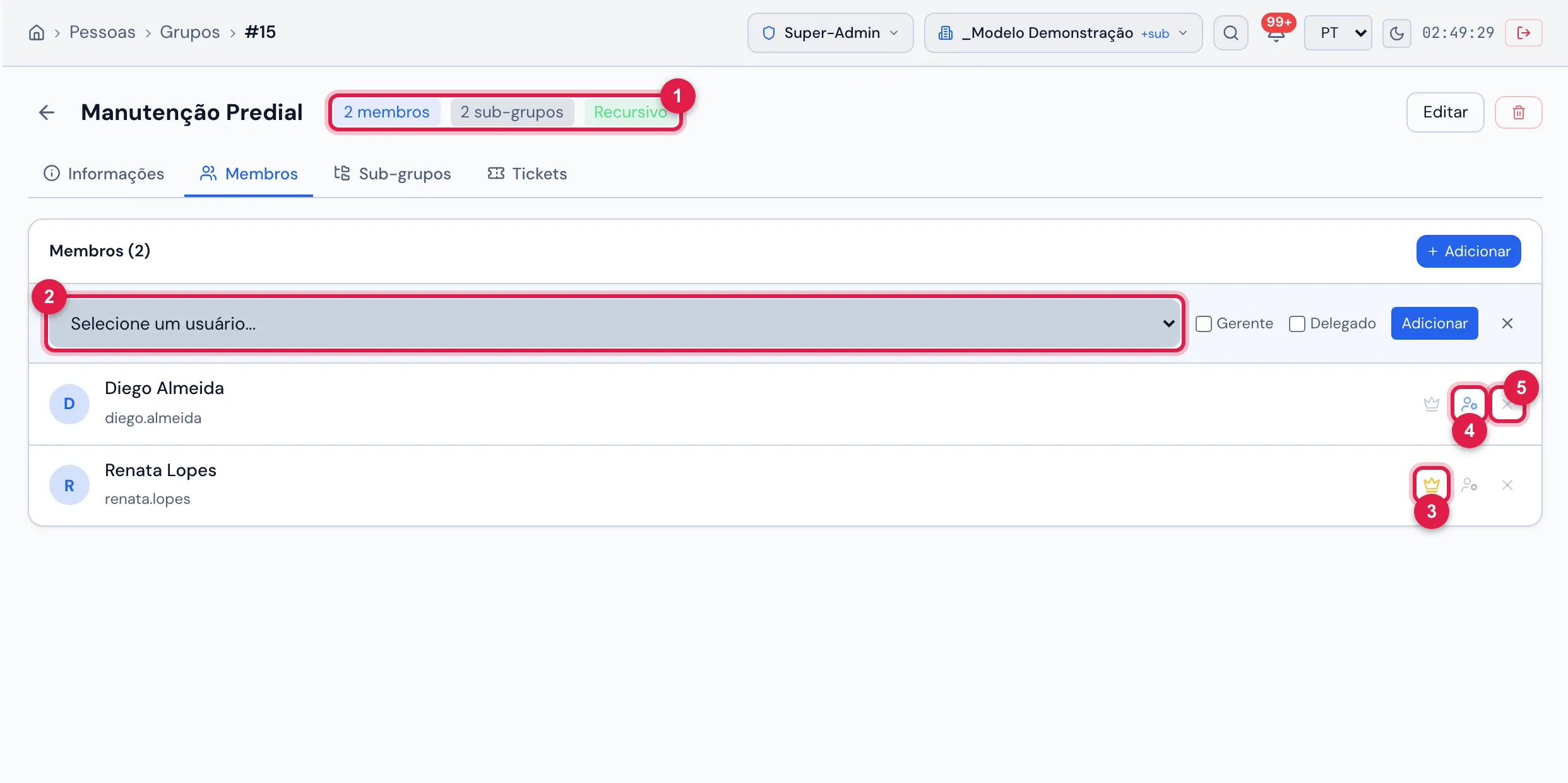
Task: Go to the home breadcrumb icon
Action: (37, 32)
